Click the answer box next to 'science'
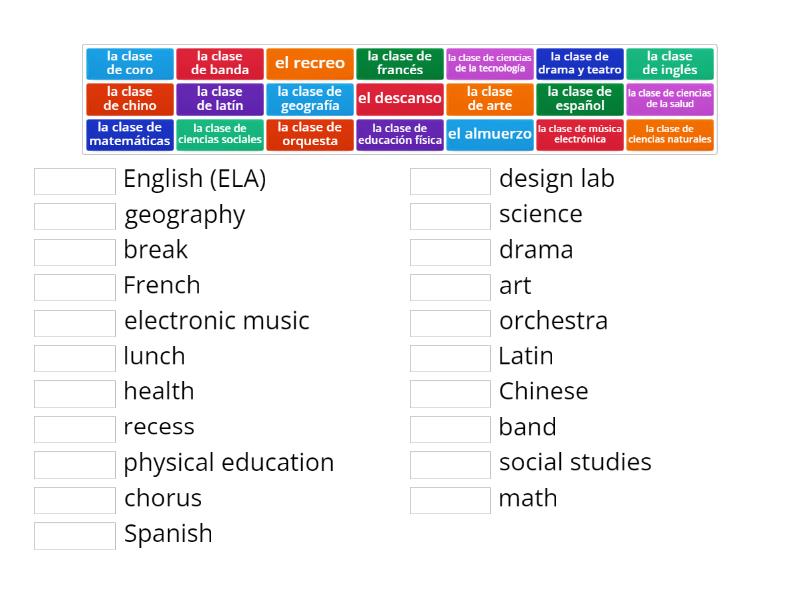 pos(450,215)
